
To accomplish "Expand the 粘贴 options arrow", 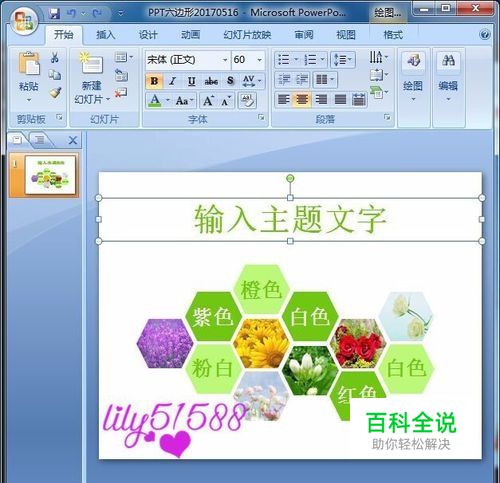I will click(29, 100).
